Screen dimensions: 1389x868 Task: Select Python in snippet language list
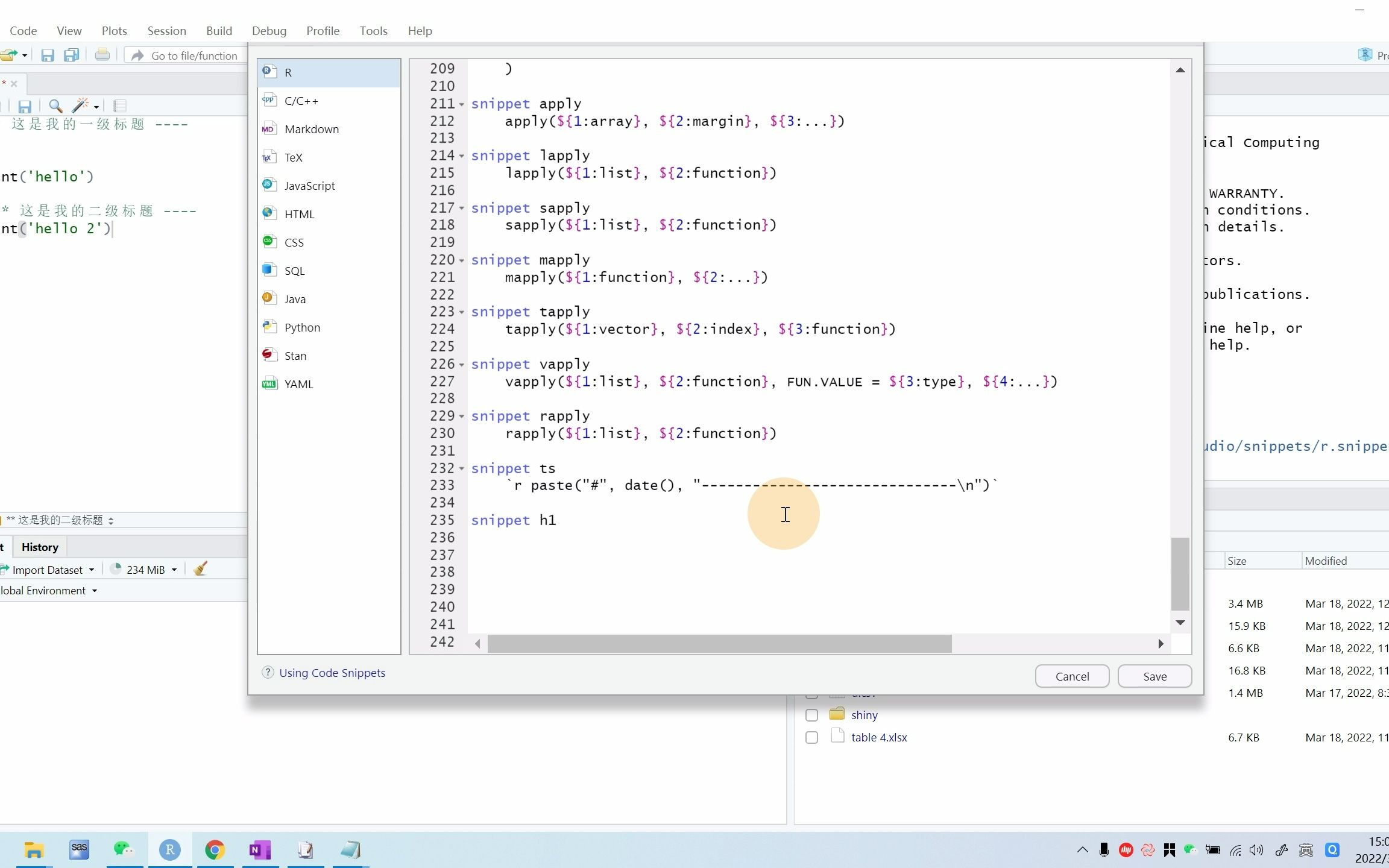point(302,327)
